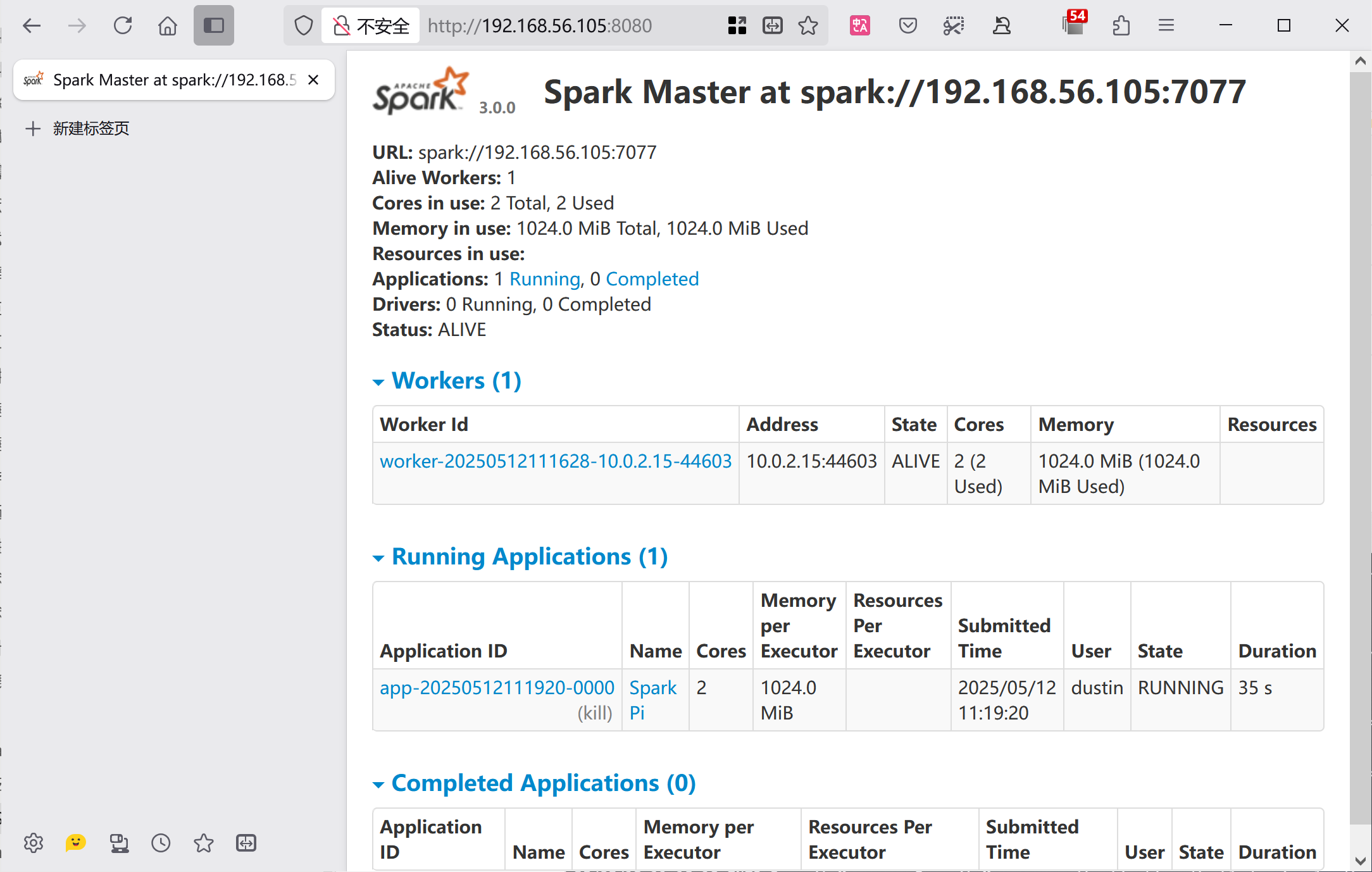Open synced tabs sidebar icon
The height and width of the screenshot is (872, 1372).
coord(119,843)
